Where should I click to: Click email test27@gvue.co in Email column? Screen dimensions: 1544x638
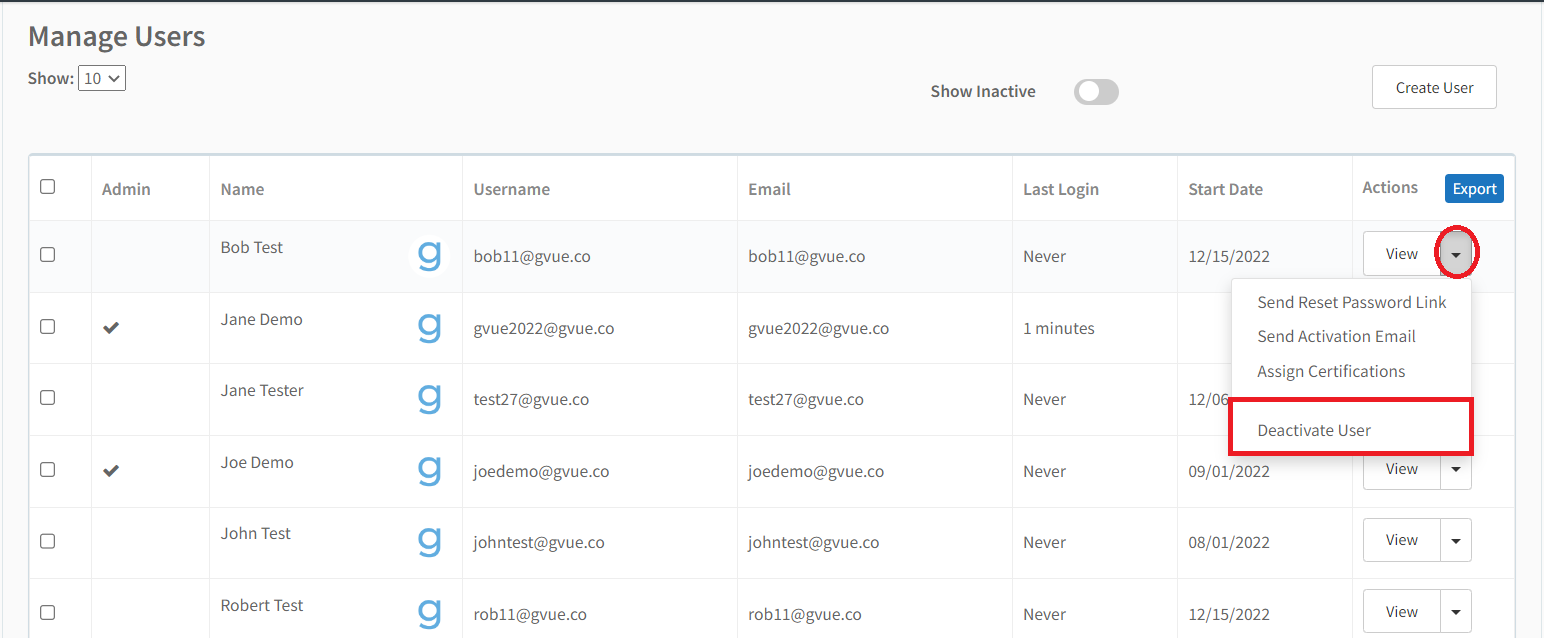tap(806, 400)
